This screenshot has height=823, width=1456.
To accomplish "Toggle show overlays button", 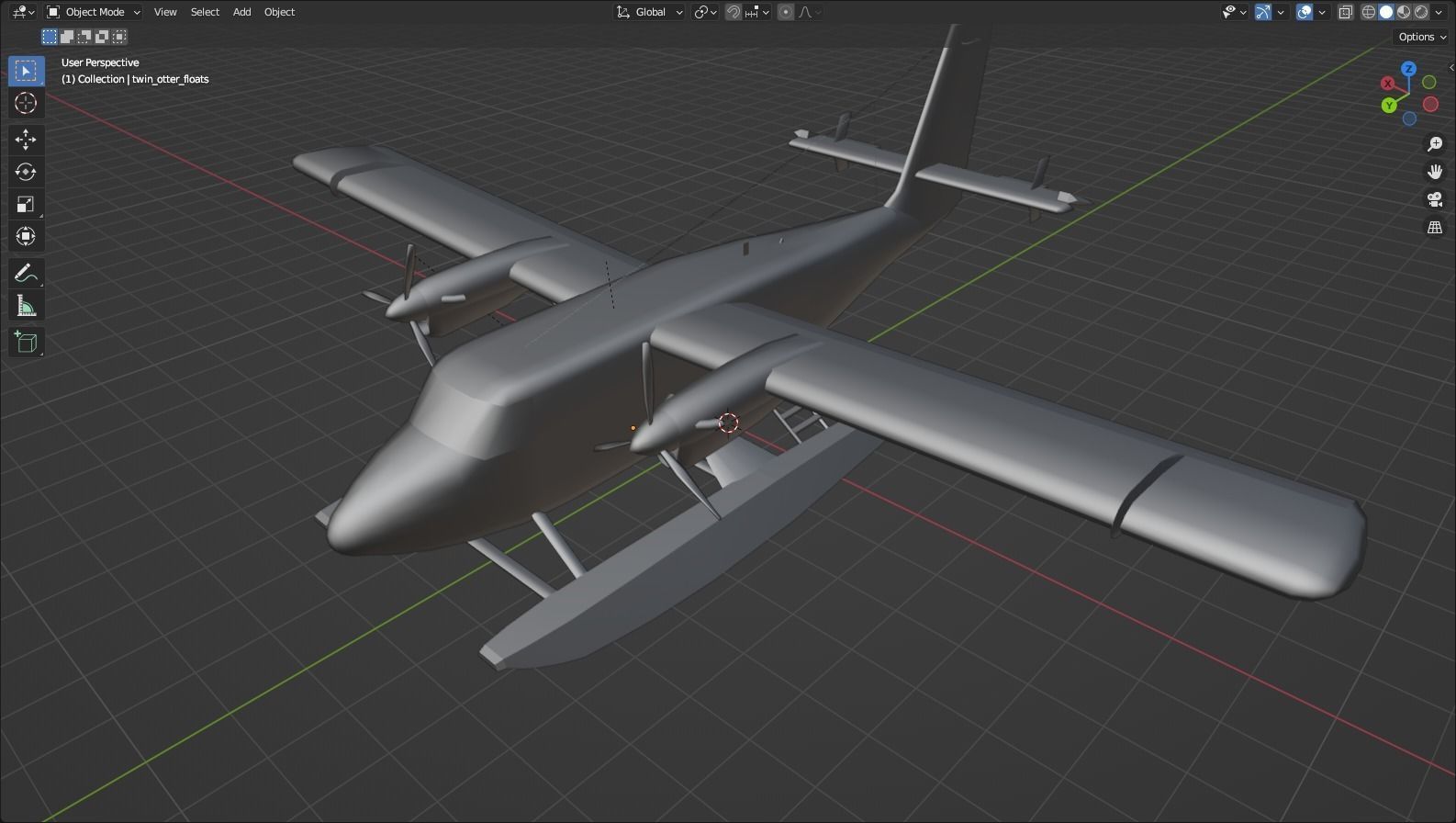I will [x=1305, y=12].
